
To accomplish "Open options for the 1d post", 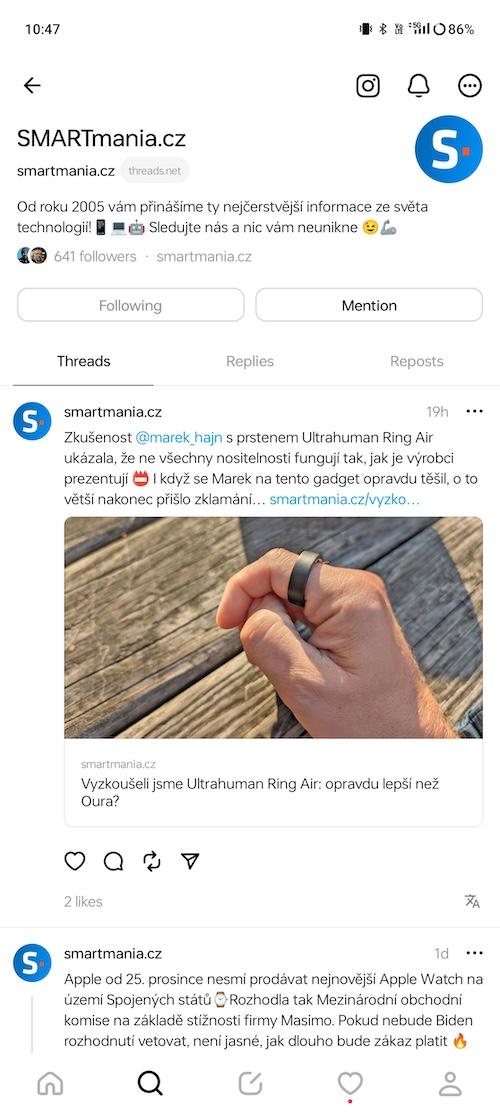I will click(x=474, y=953).
